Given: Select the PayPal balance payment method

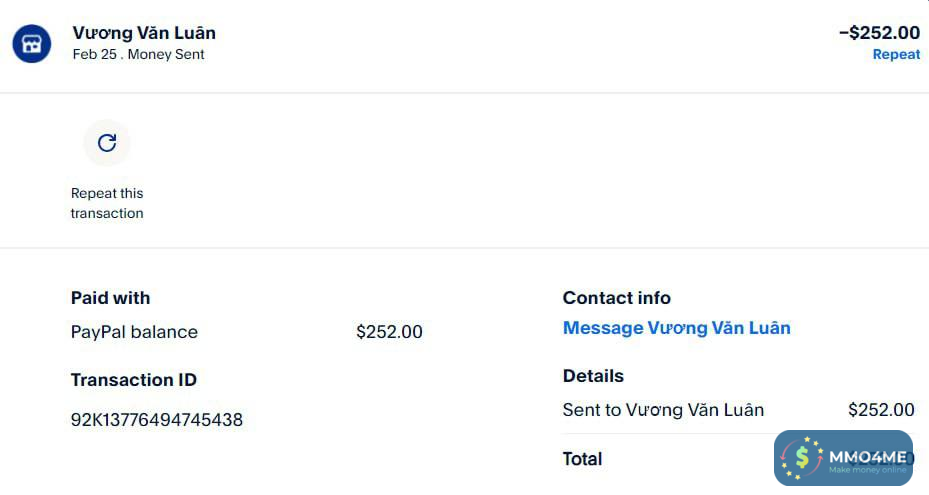Looking at the screenshot, I should pos(134,332).
